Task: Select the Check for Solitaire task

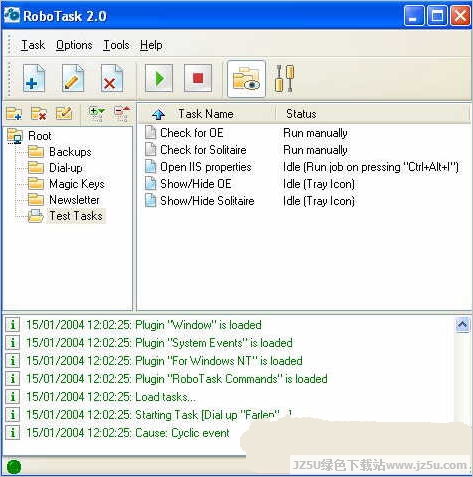Action: click(203, 150)
